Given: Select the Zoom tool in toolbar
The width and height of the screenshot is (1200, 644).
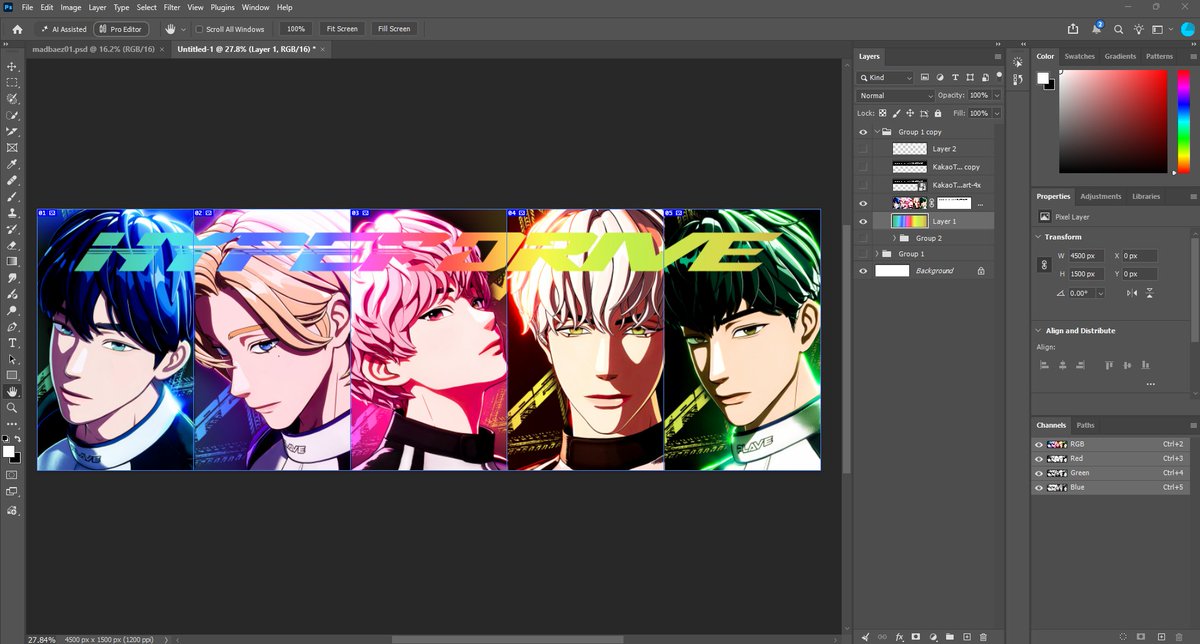Looking at the screenshot, I should (12, 408).
